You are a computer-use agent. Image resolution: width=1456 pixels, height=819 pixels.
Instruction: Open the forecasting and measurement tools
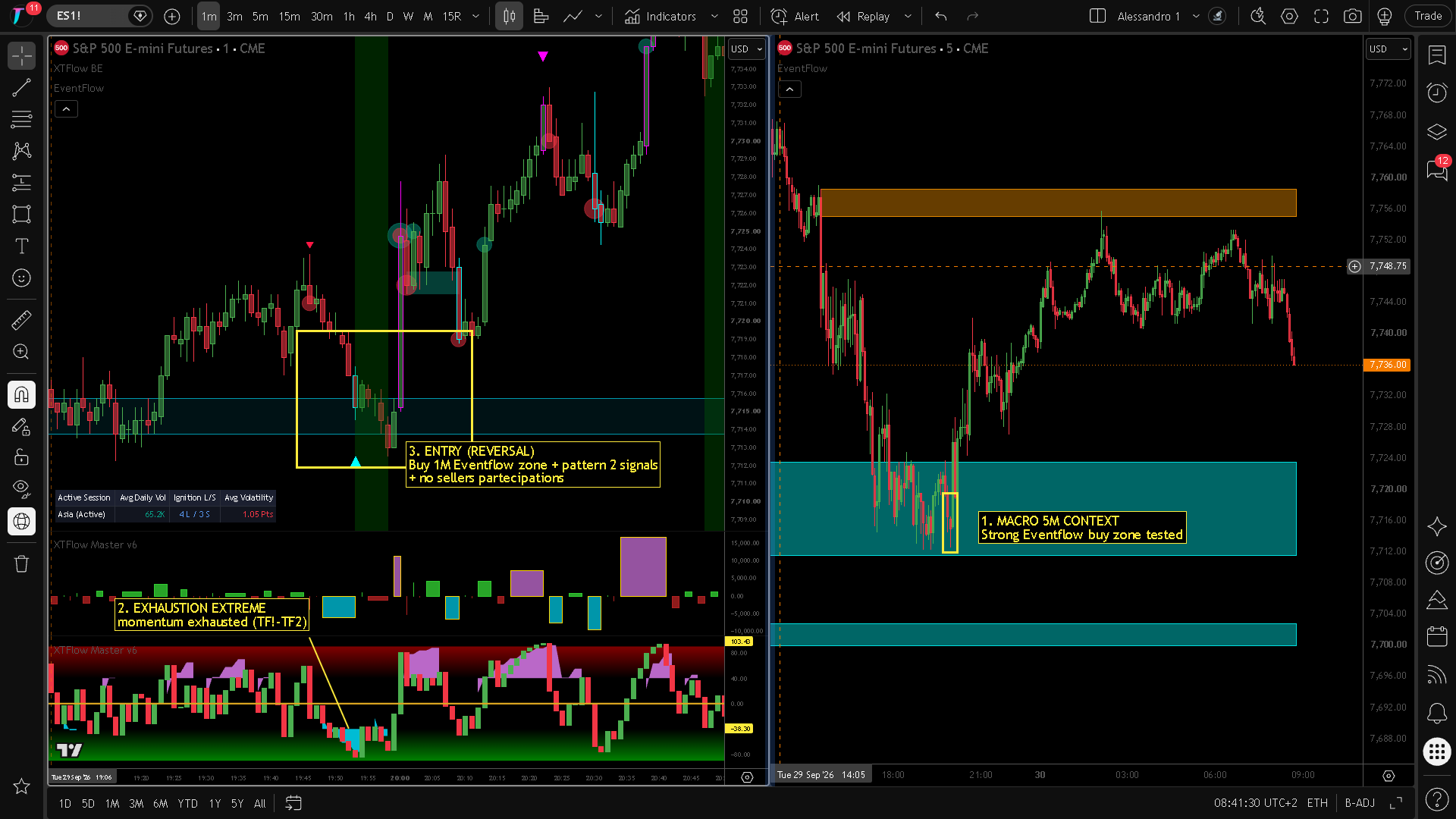pyautogui.click(x=21, y=183)
